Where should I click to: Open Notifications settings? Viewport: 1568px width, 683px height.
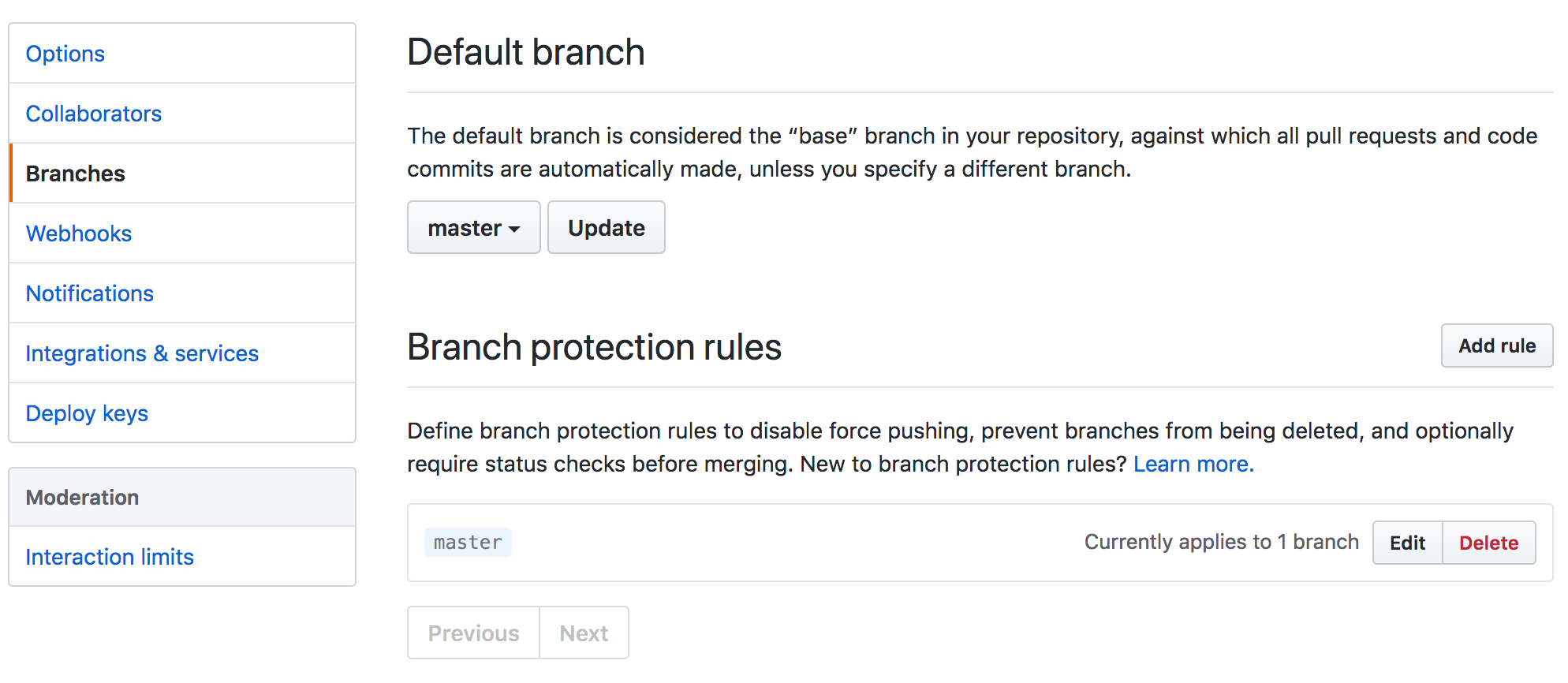pyautogui.click(x=182, y=293)
